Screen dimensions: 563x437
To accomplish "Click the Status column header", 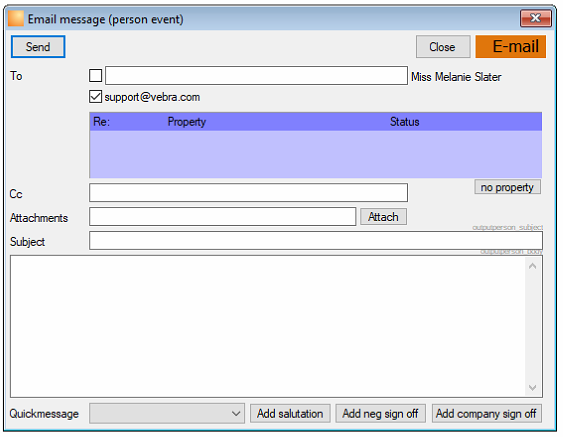I will tap(405, 122).
